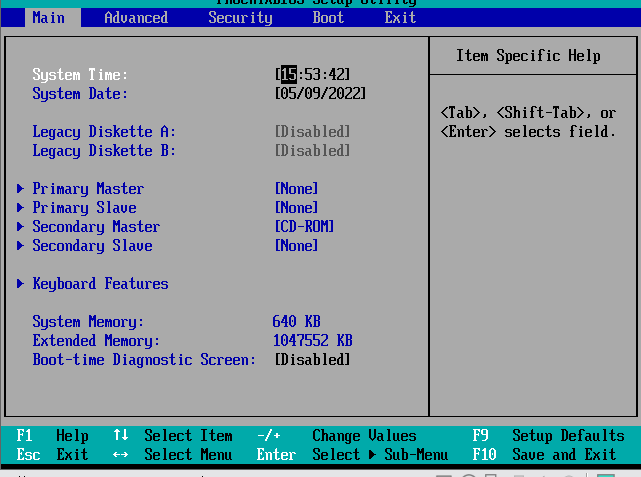Open the Keyboard Features sub-menu
Image resolution: width=641 pixels, height=477 pixels.
point(100,284)
